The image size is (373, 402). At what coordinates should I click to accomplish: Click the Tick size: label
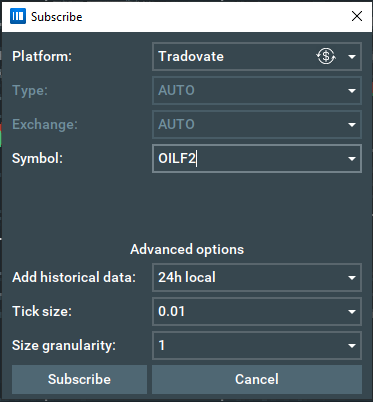[x=42, y=311]
